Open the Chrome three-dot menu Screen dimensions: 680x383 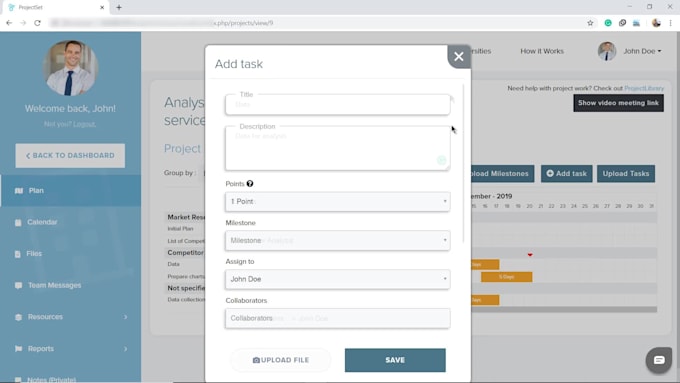670,23
